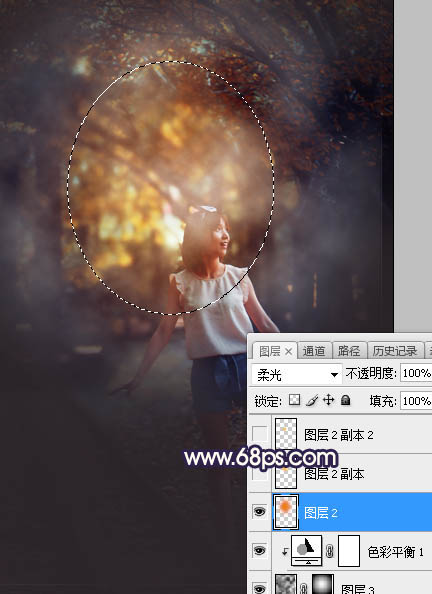Click the 填充 fill value field

(x=416, y=401)
